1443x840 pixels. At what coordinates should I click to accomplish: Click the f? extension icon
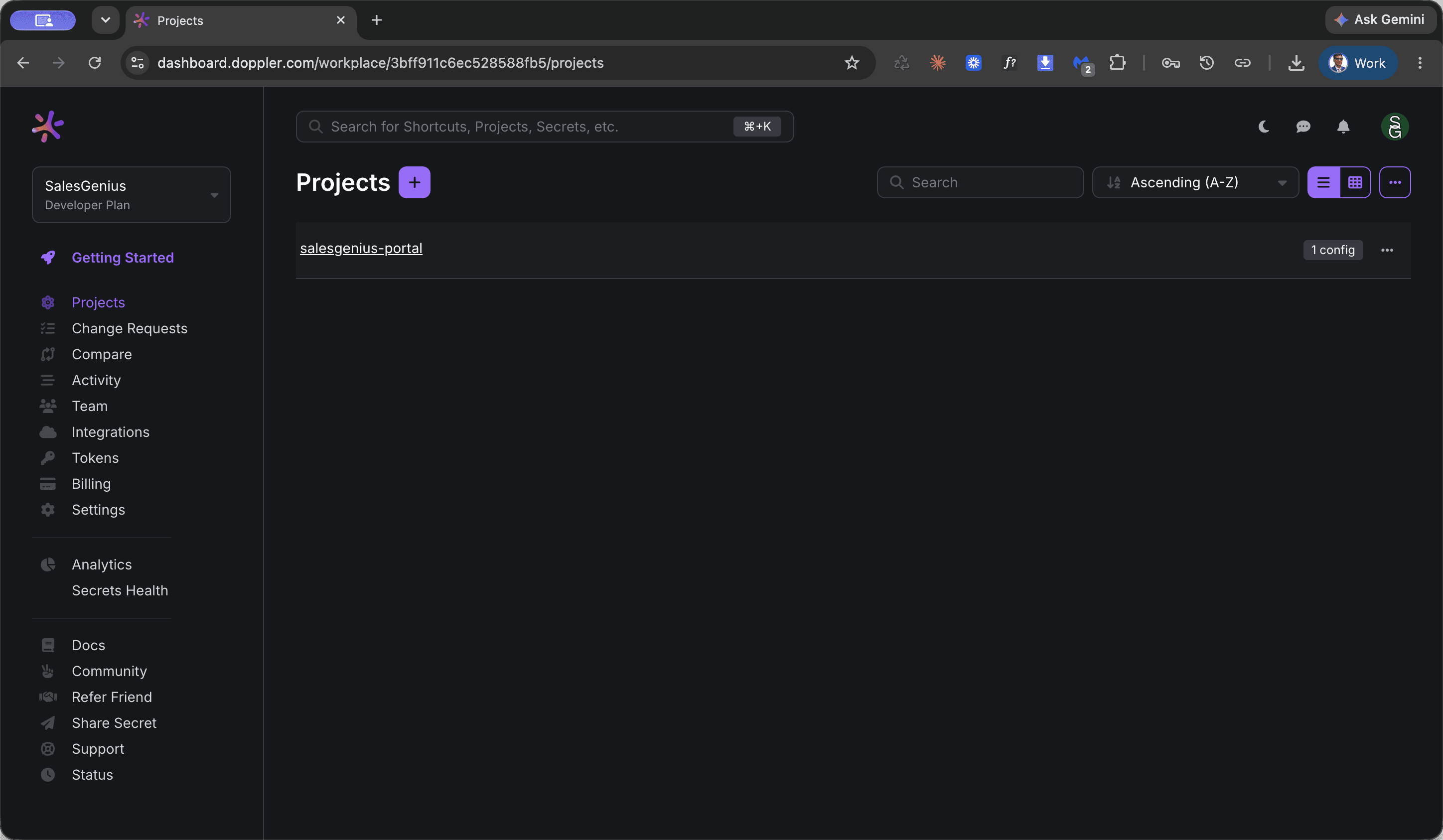click(1010, 63)
